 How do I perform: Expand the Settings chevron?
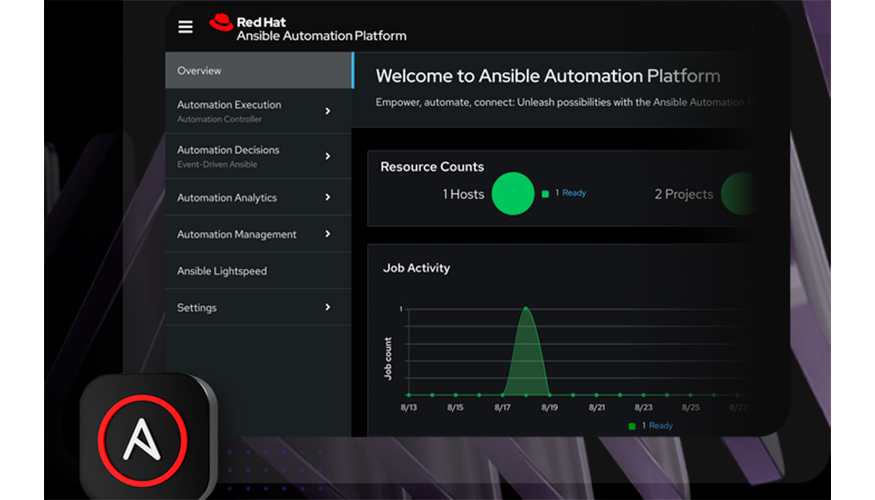click(327, 307)
